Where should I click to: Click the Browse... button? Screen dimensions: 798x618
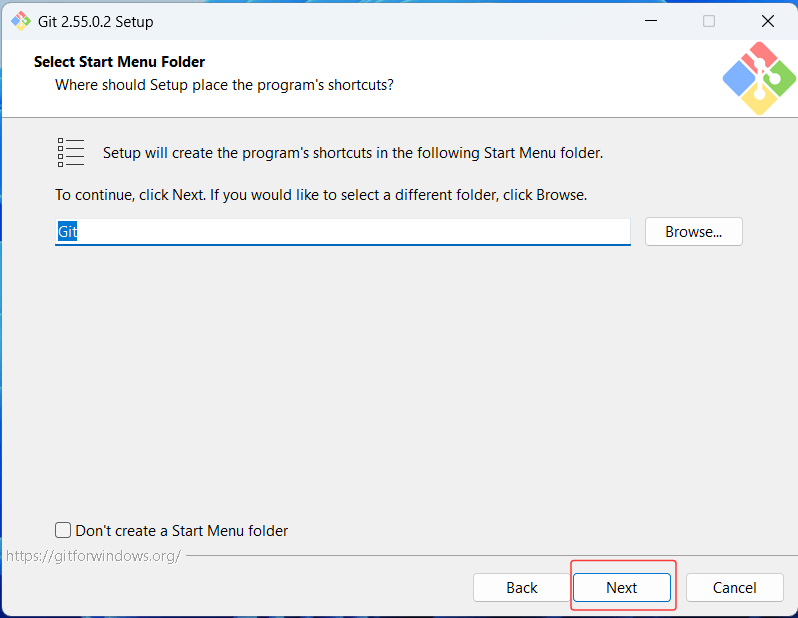point(694,232)
